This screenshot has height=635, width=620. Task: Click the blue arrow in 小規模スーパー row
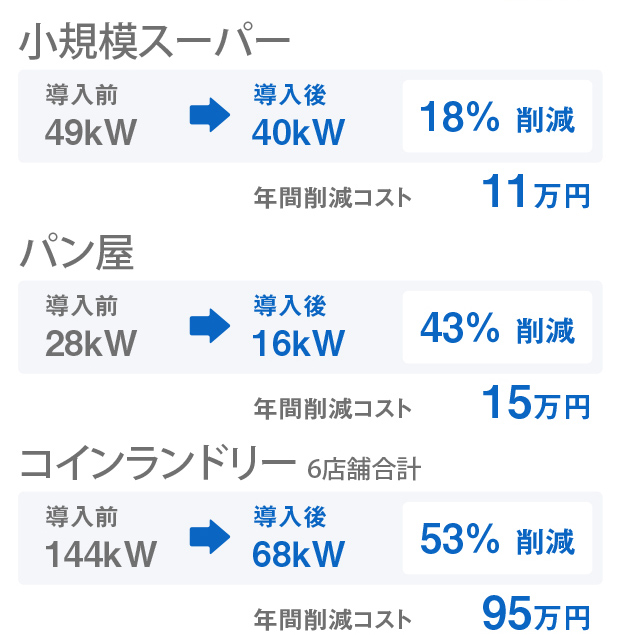coord(210,115)
